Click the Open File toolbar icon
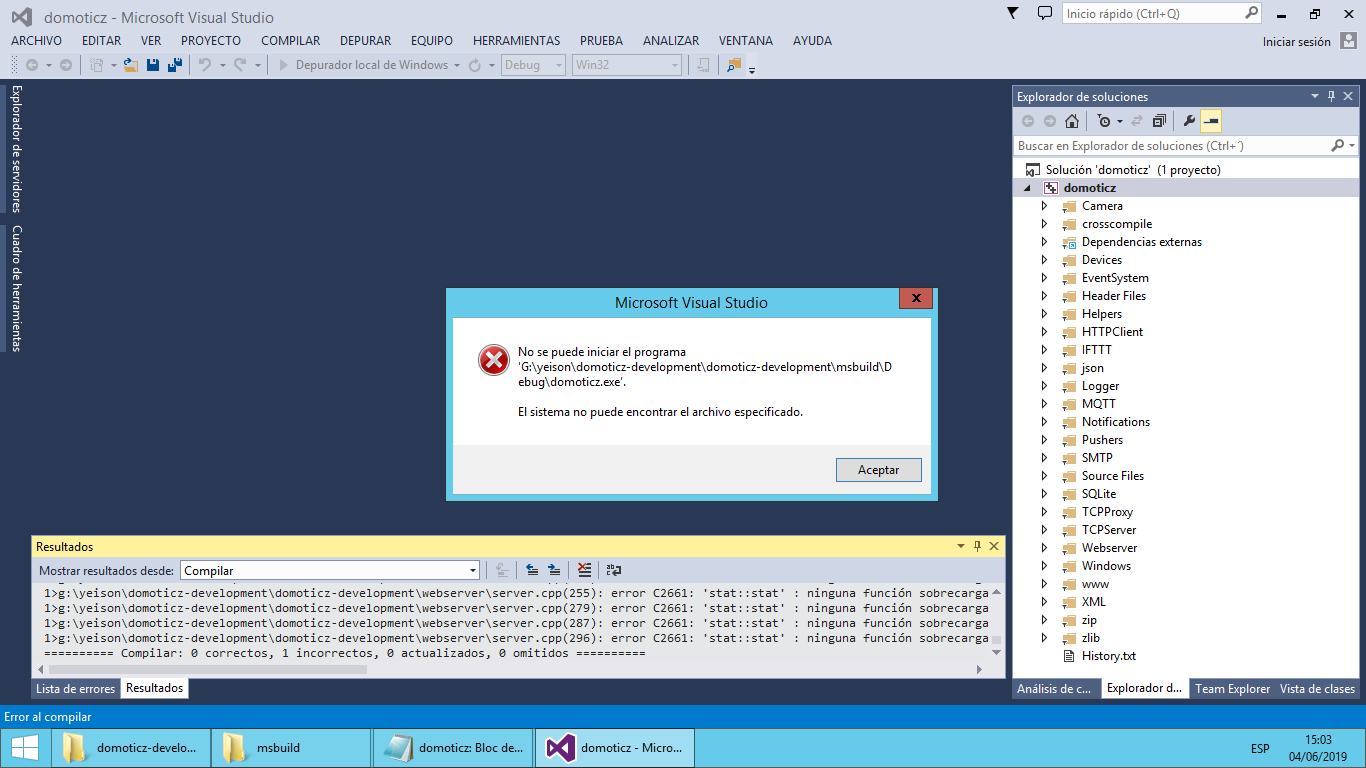Screen dimensions: 1366x768 (x=130, y=65)
